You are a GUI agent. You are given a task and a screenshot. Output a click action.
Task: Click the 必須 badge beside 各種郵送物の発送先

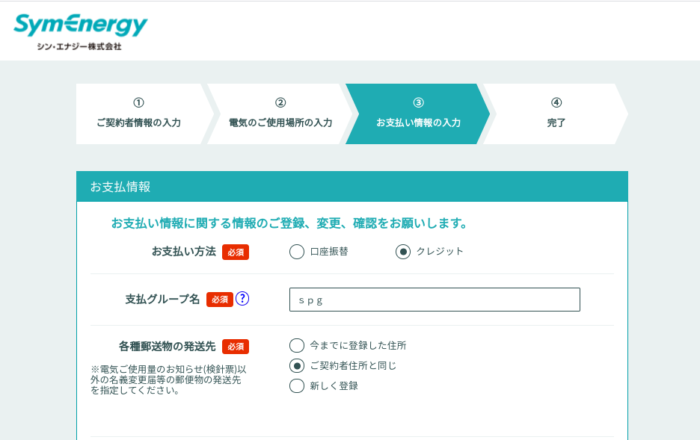(x=236, y=347)
